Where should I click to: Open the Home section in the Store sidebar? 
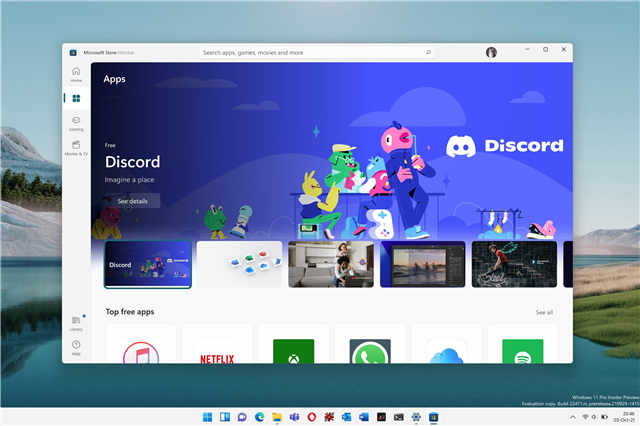(x=76, y=74)
